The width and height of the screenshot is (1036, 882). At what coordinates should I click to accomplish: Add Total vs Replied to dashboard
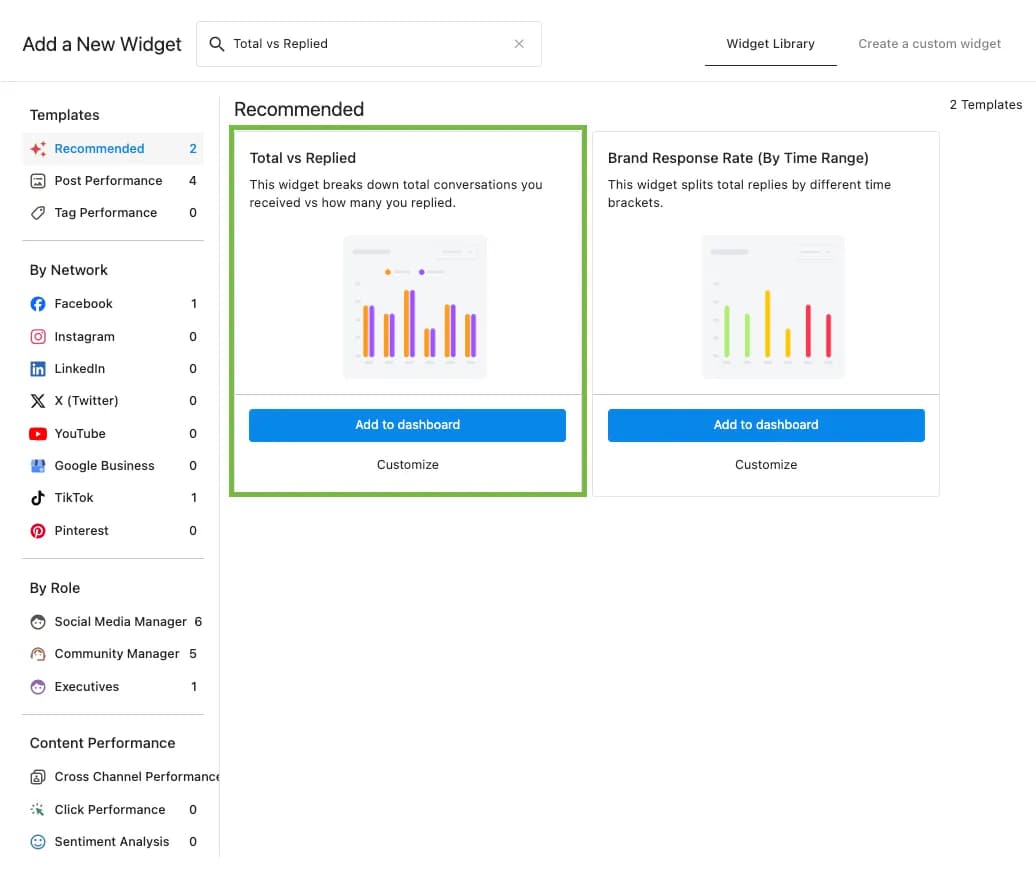(407, 425)
